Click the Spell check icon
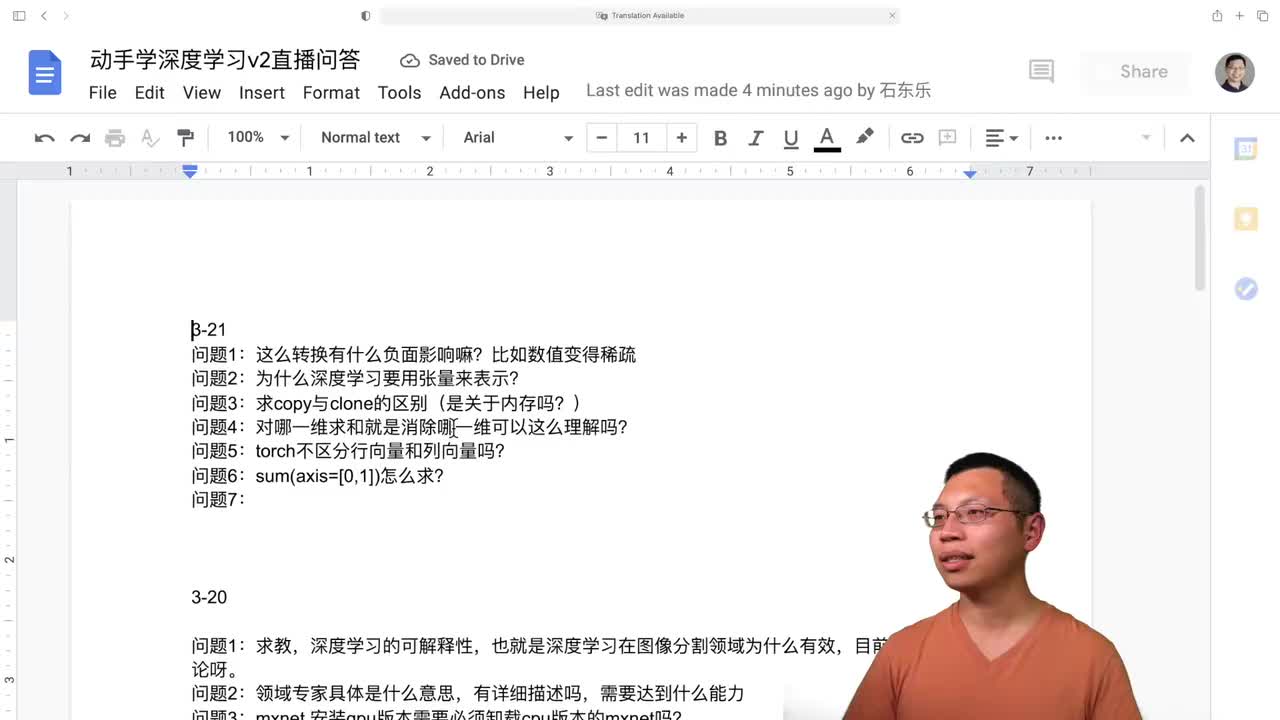 coord(150,138)
